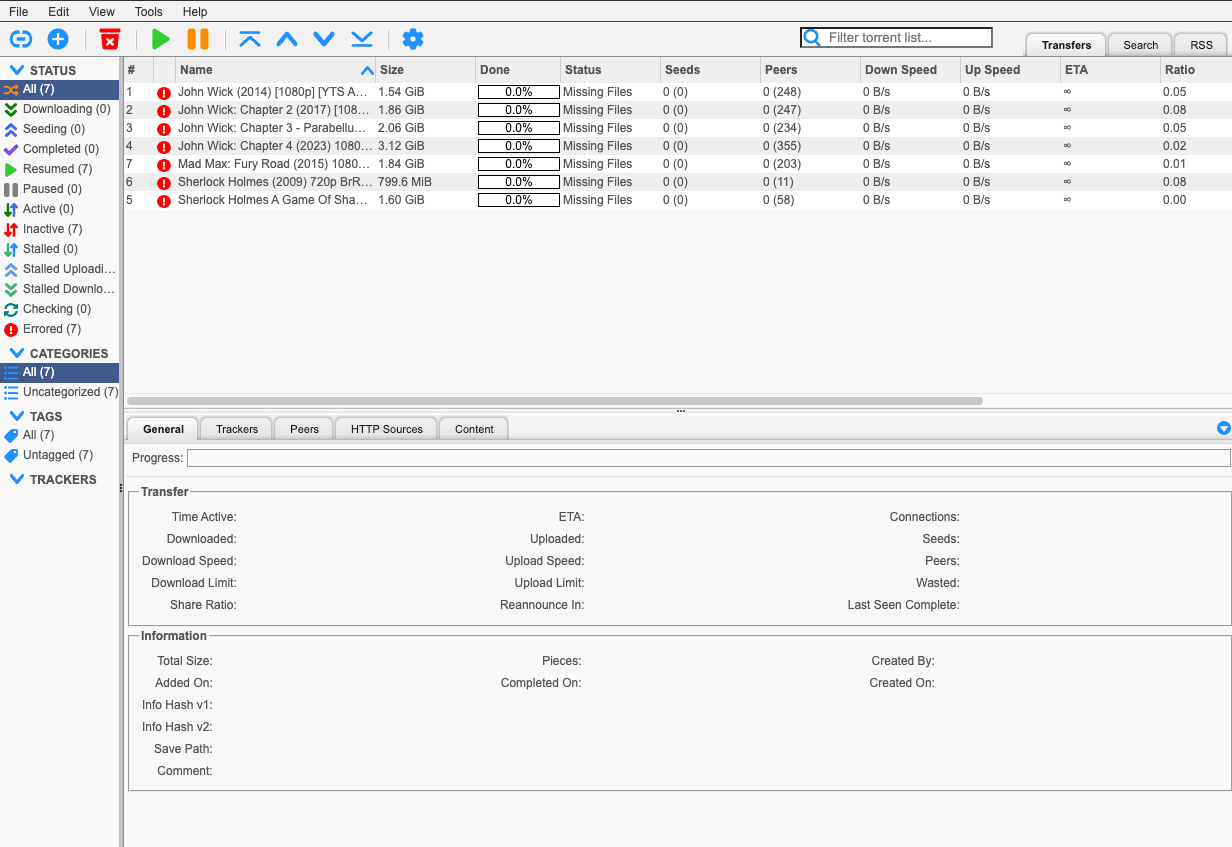The image size is (1232, 847).
Task: Open the File menu
Action: [18, 11]
